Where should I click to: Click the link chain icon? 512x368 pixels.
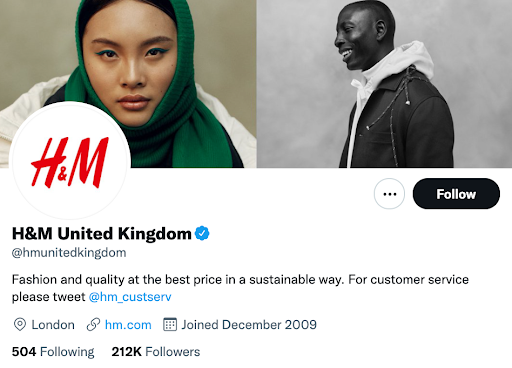click(93, 324)
